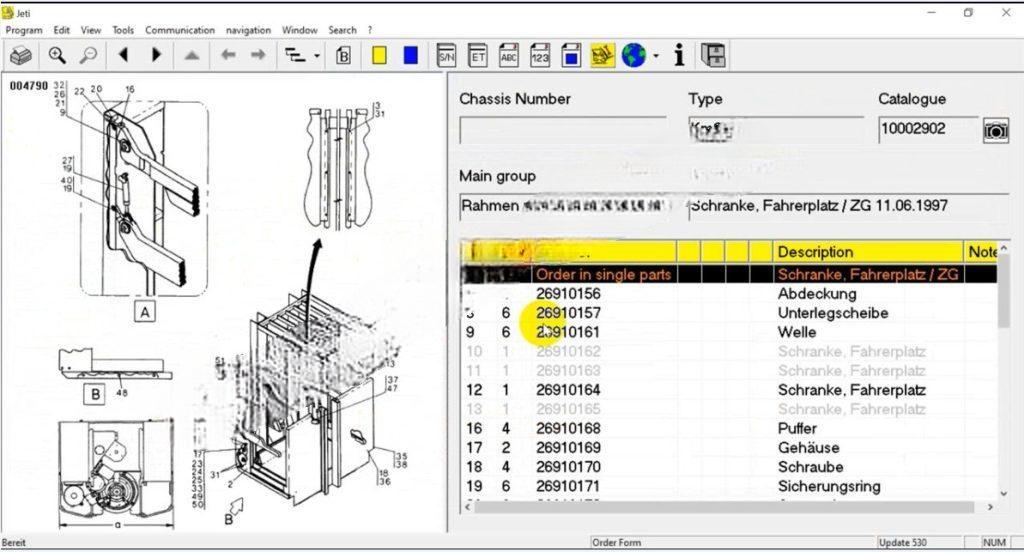Go to previous page with black left arrow
Viewport: 1024px width, 552px height.
pos(124,56)
